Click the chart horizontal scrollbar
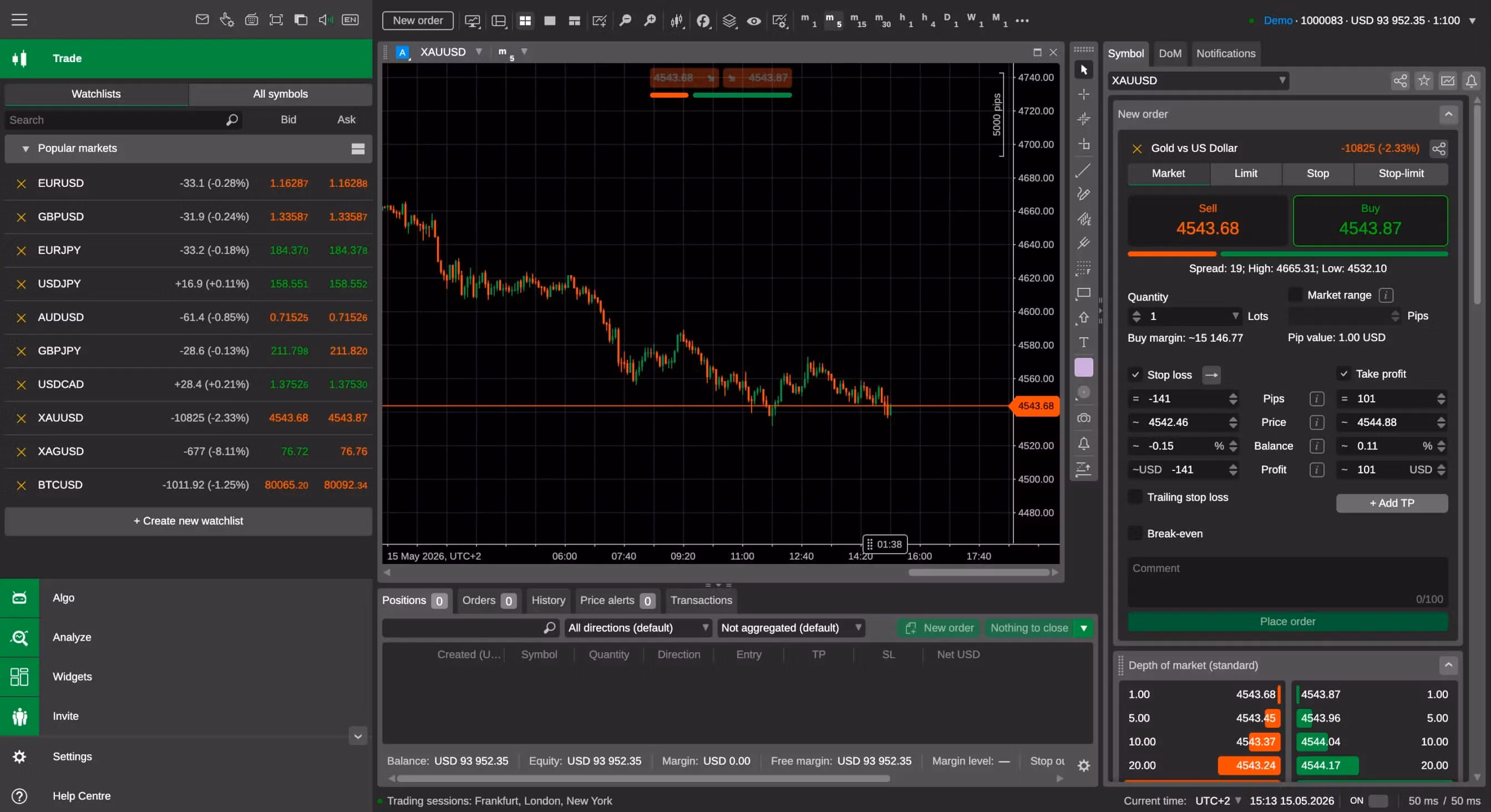 tap(979, 572)
